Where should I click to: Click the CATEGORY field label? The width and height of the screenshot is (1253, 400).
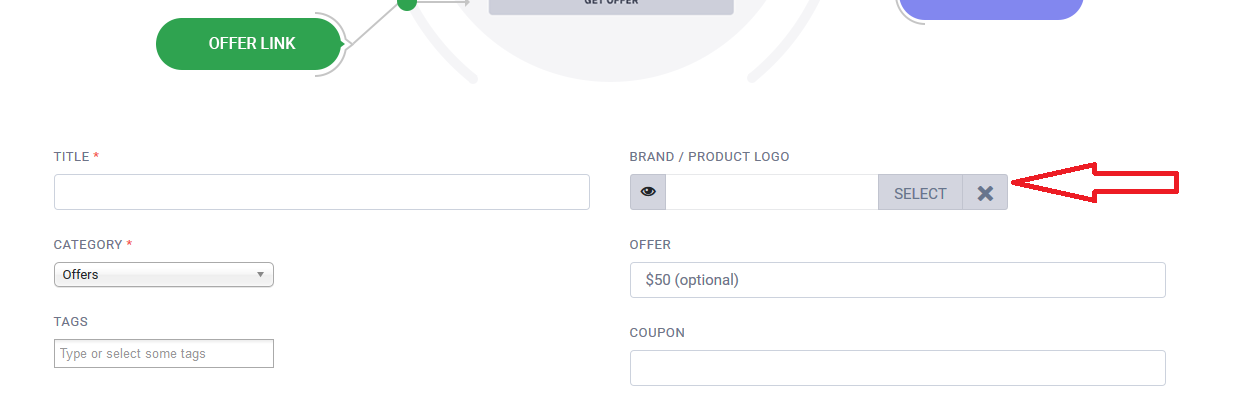(88, 245)
